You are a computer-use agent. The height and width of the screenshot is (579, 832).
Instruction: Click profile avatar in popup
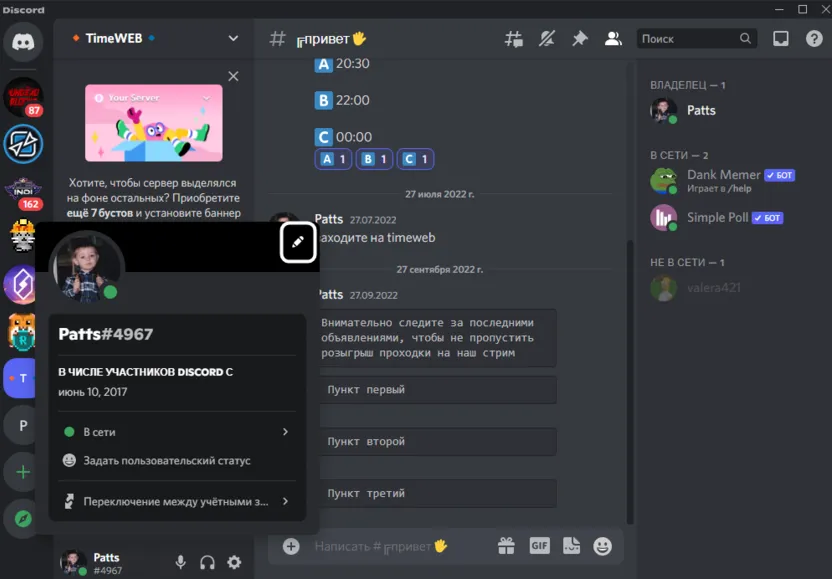click(x=86, y=269)
